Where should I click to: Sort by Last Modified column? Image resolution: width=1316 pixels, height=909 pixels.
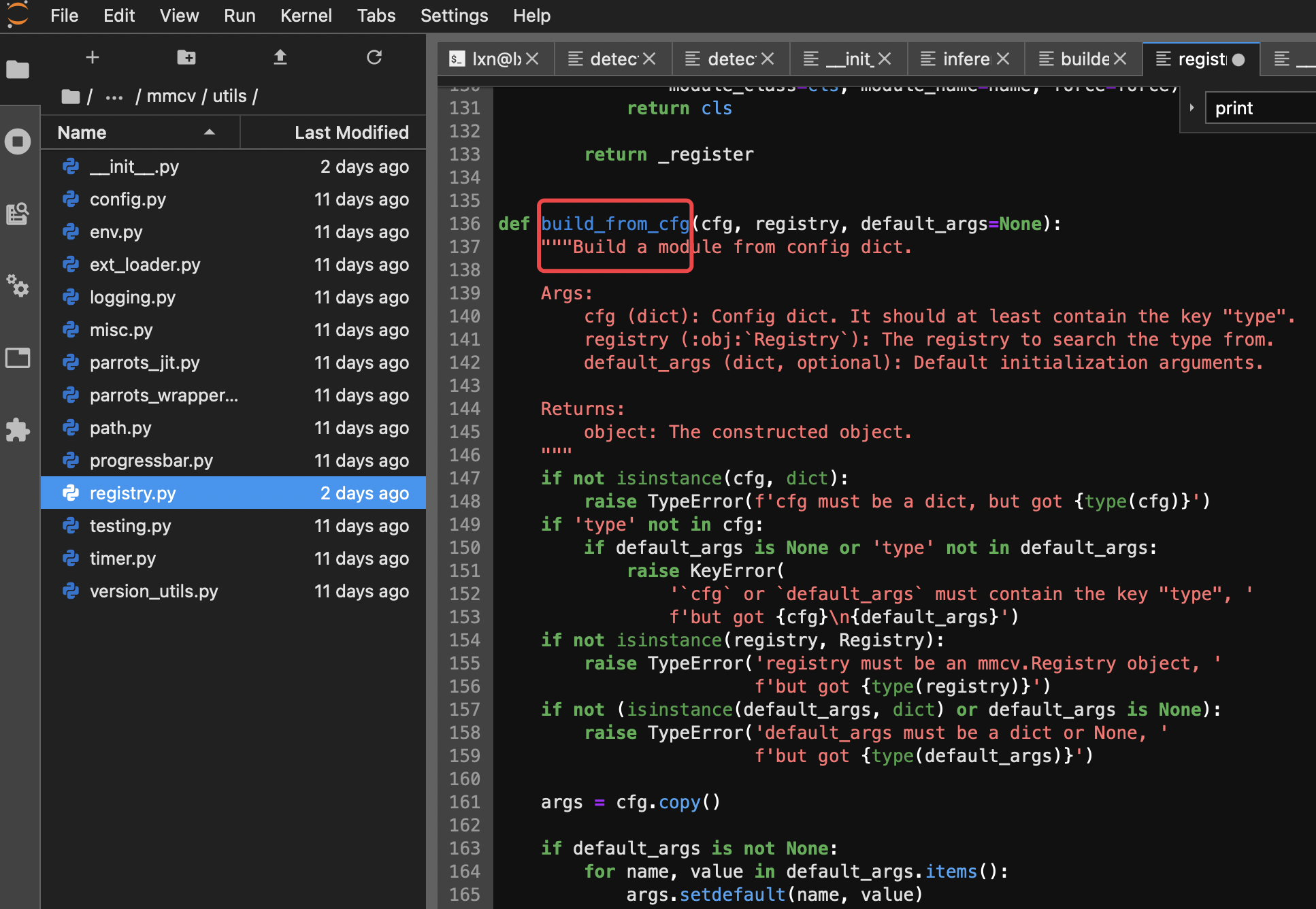tap(351, 133)
